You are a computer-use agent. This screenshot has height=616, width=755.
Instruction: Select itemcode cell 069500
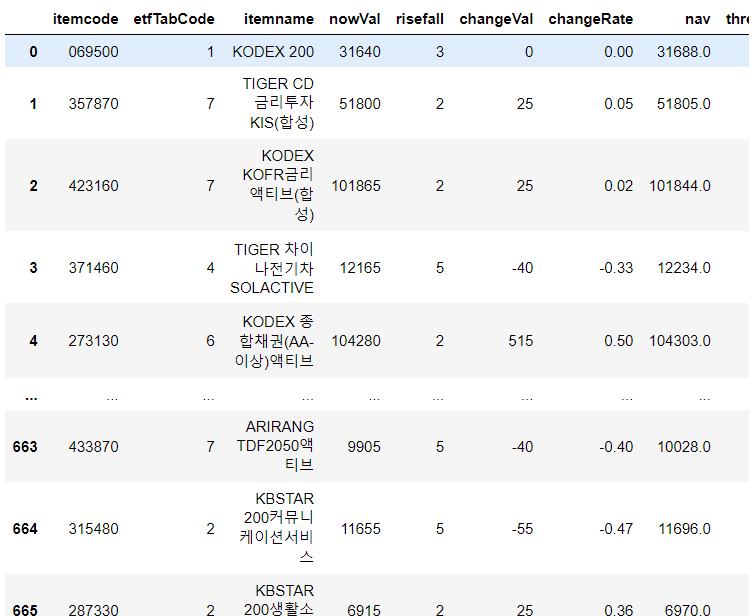click(x=93, y=52)
